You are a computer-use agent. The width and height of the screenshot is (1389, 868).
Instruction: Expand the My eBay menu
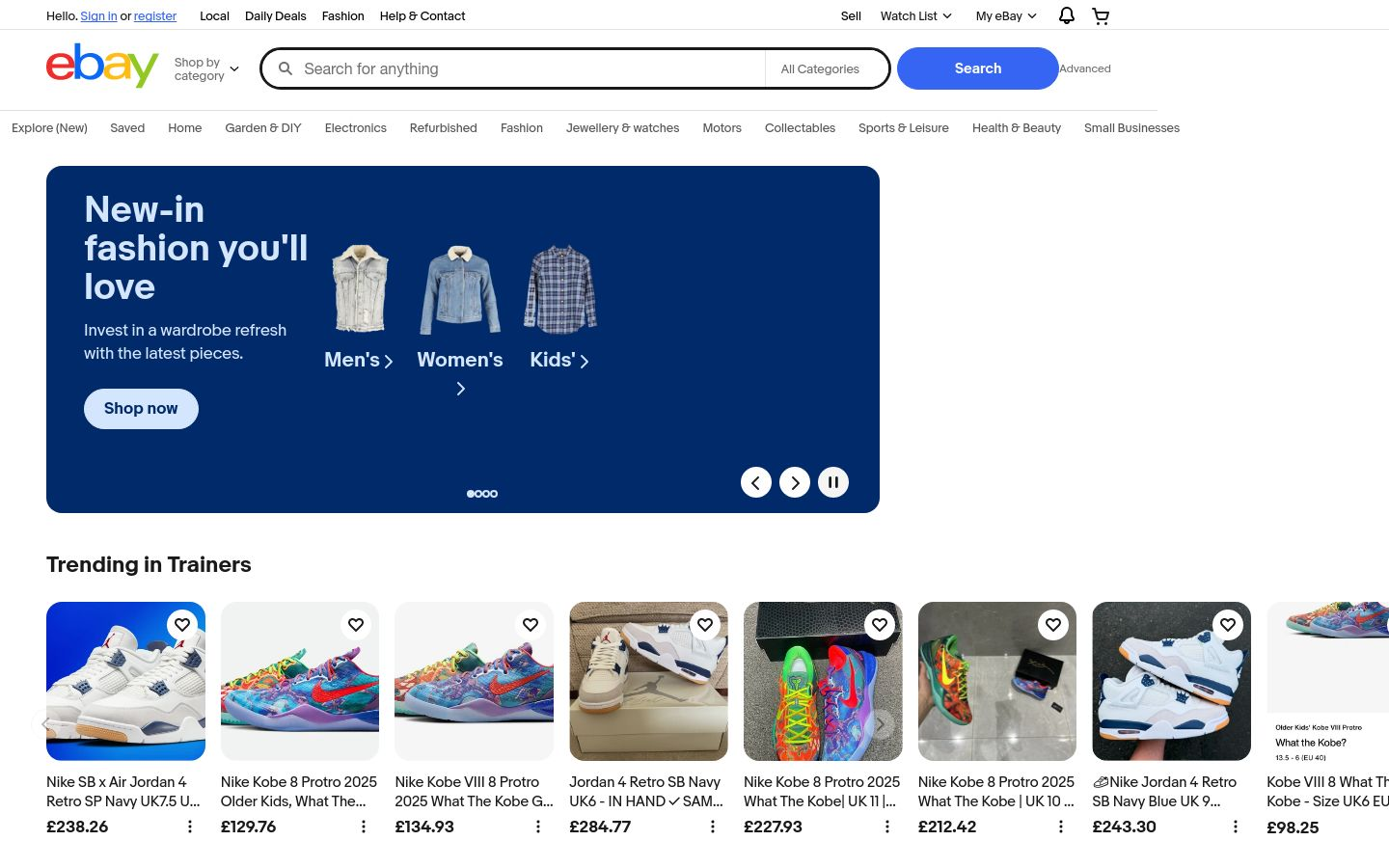(x=1006, y=15)
